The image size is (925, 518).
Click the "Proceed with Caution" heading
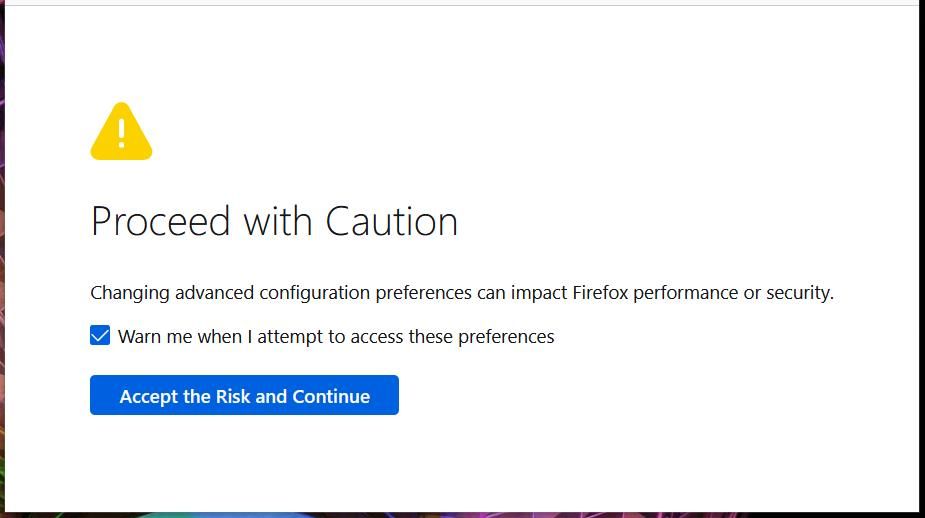(x=274, y=221)
